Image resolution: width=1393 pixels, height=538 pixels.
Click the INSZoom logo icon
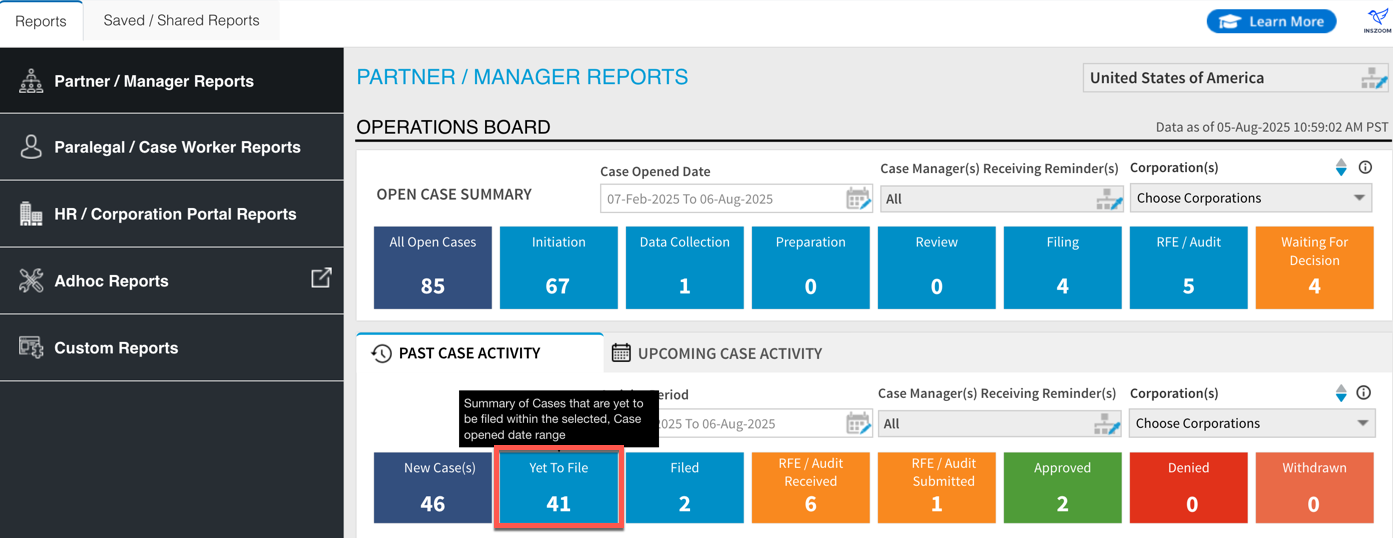click(1377, 20)
